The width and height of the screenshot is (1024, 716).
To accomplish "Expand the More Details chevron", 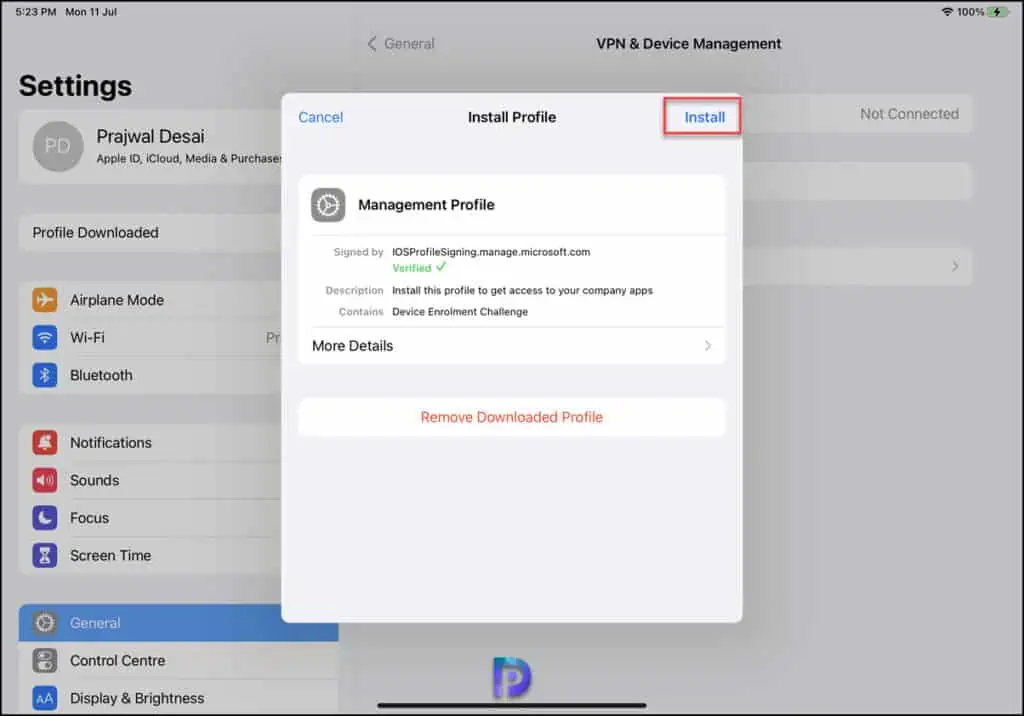I will (x=708, y=346).
